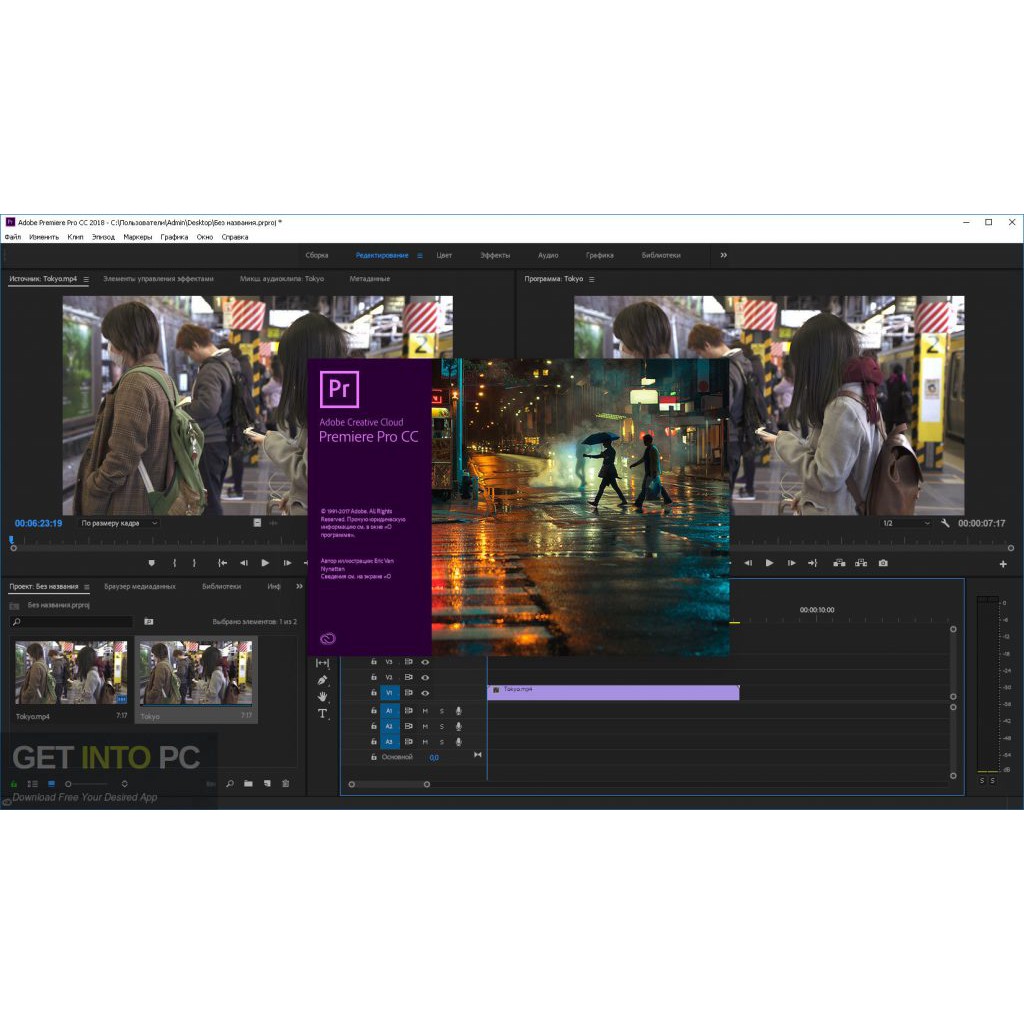The width and height of the screenshot is (1024, 1024).
Task: Select the Pen tool
Action: (323, 680)
